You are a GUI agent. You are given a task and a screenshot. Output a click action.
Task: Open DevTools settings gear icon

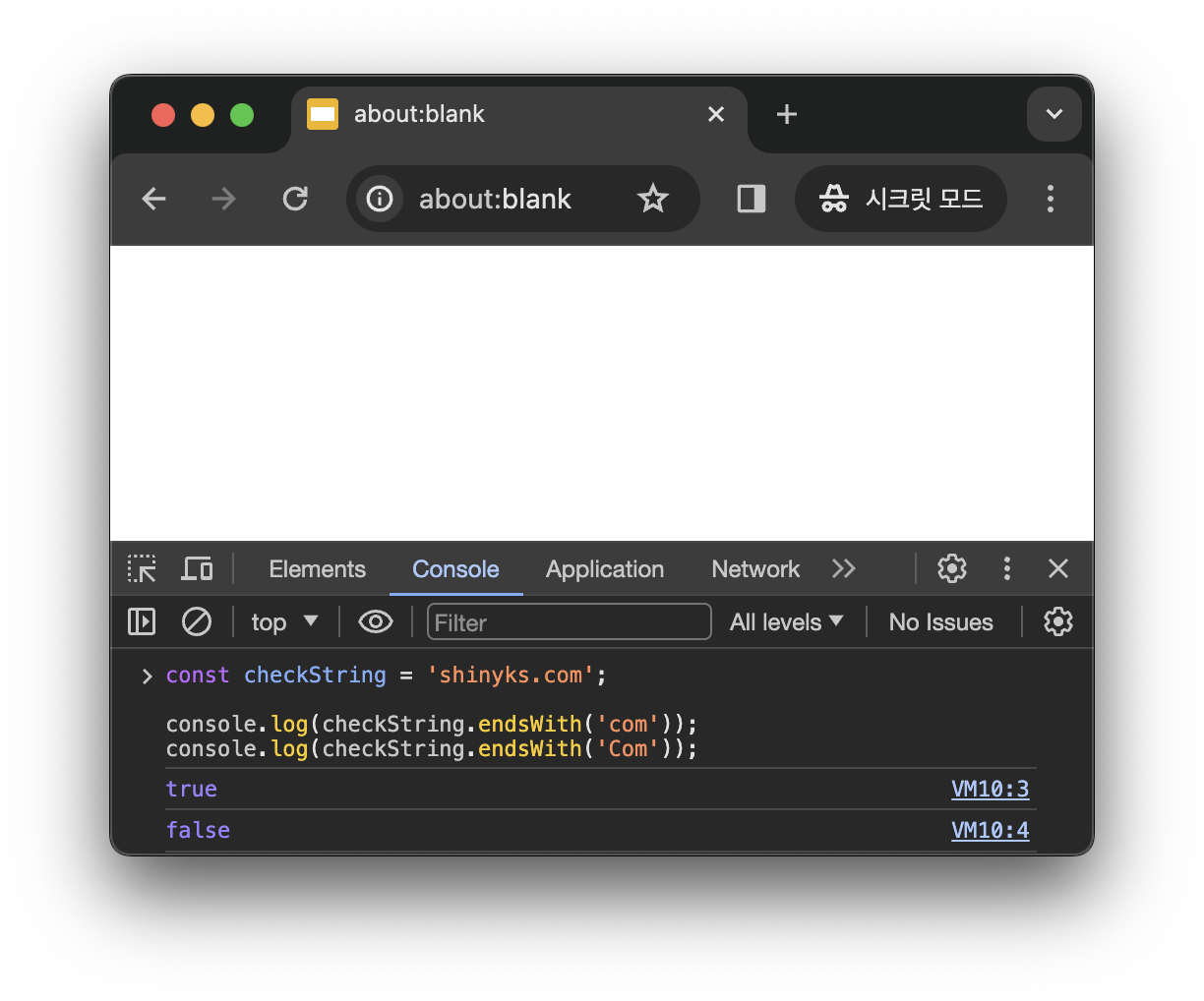coord(952,568)
